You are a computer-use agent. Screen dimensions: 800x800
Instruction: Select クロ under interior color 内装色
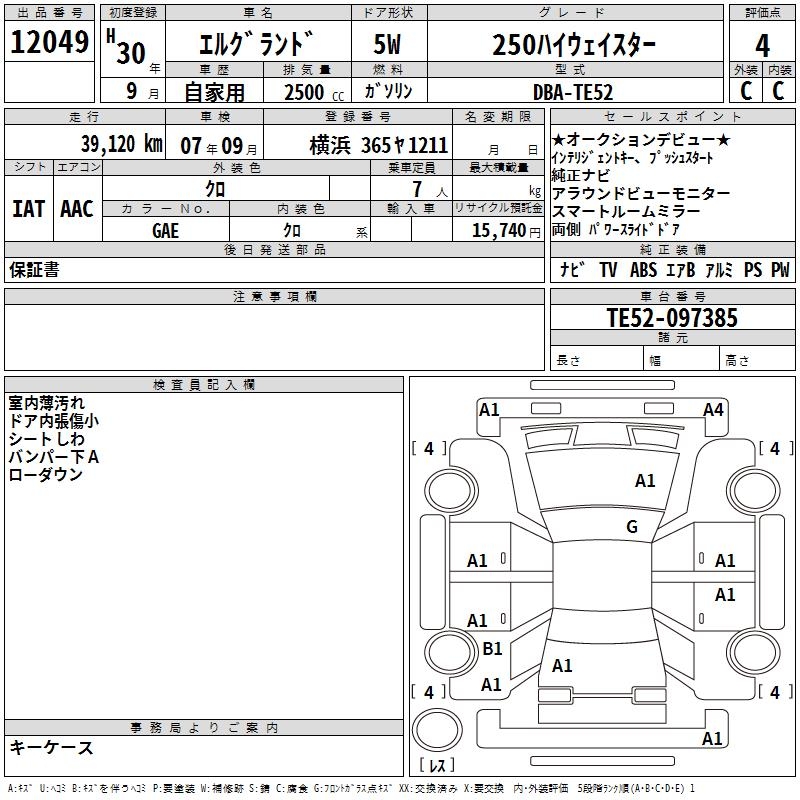292,231
